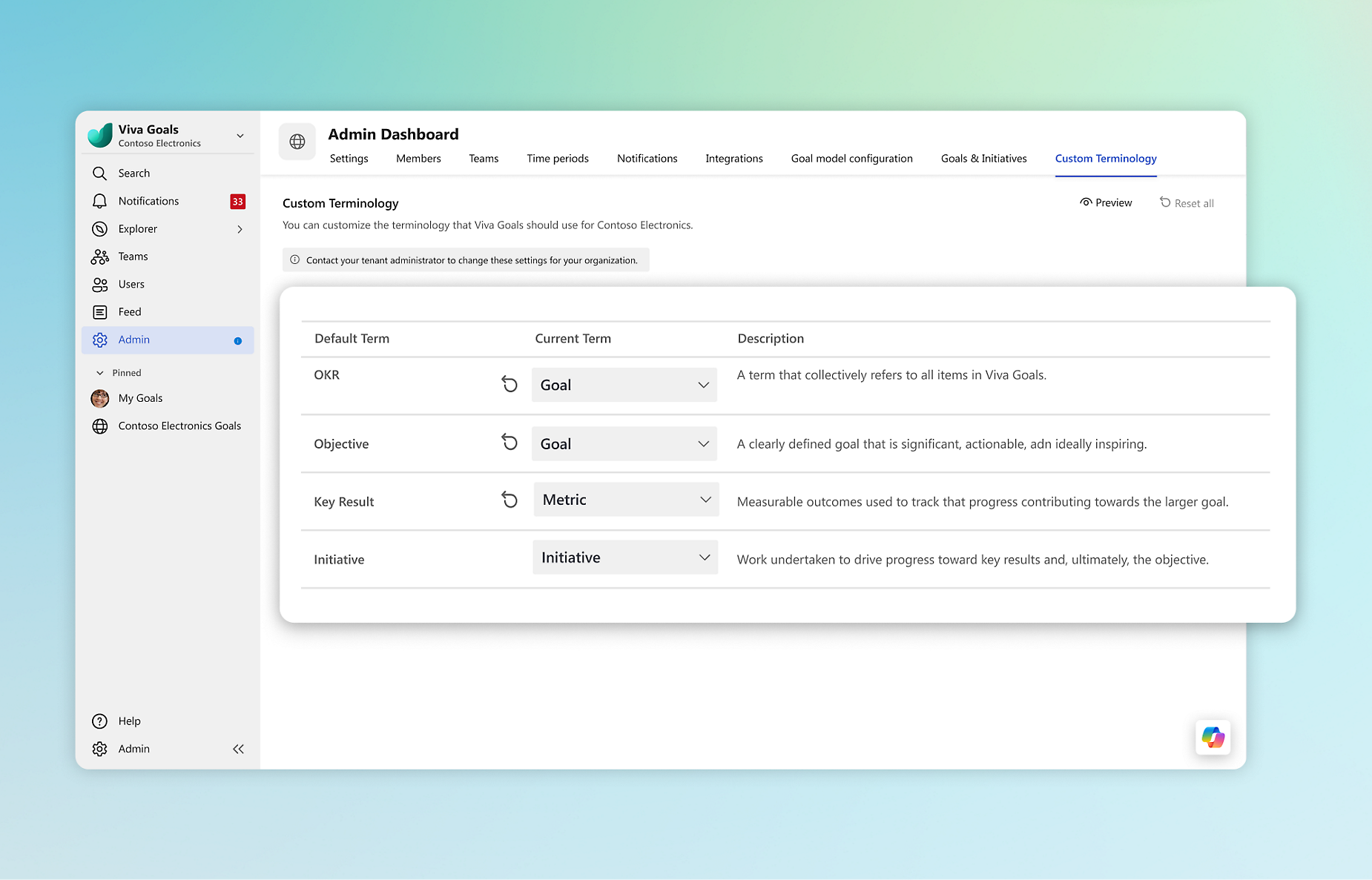Click the Admin Dashboard globe icon
1372x880 pixels.
pyautogui.click(x=297, y=142)
